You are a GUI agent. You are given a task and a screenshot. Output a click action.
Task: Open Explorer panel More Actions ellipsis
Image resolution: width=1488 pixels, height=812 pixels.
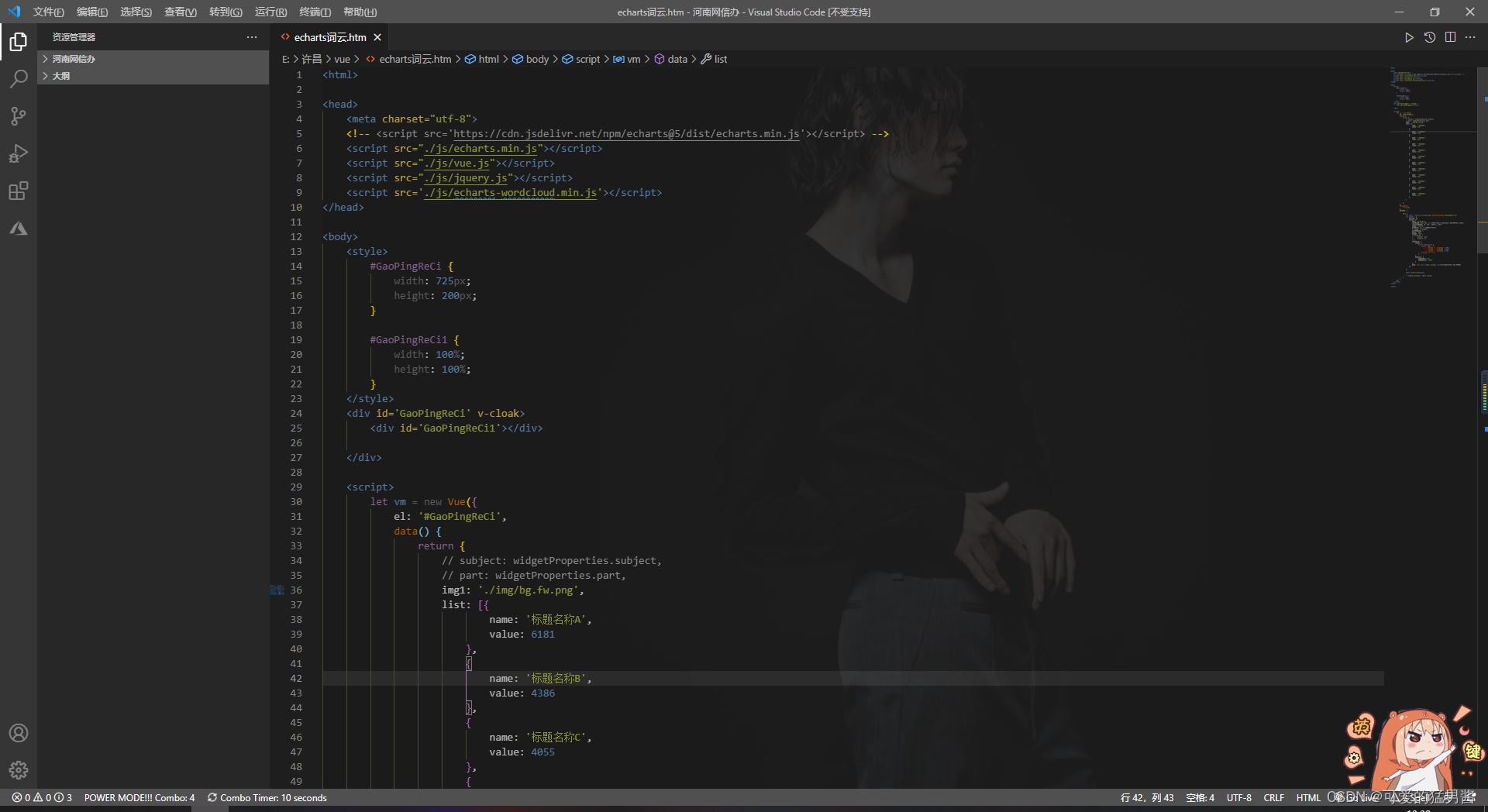pyautogui.click(x=252, y=37)
